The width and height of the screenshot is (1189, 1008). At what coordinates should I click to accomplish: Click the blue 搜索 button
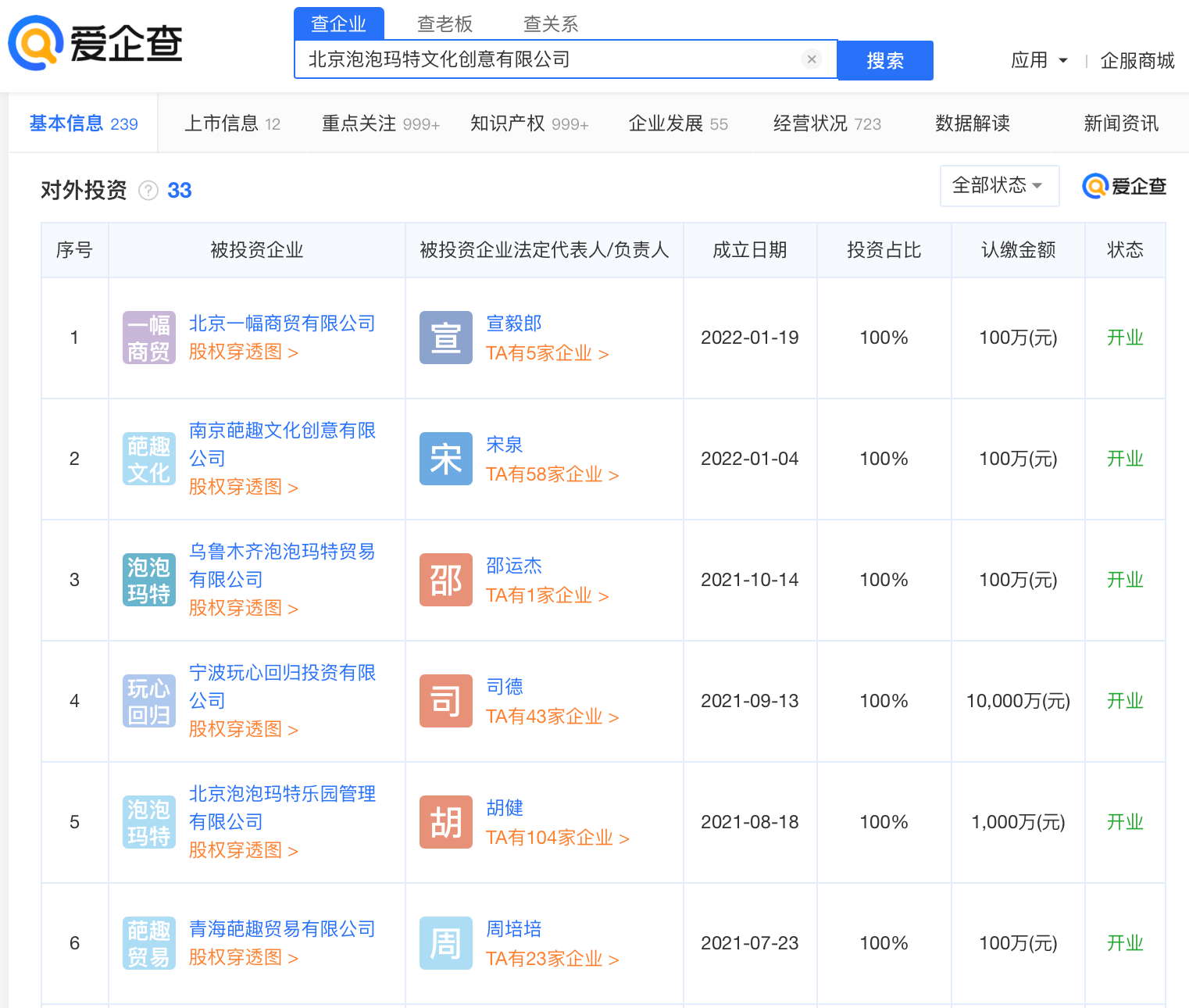[885, 60]
